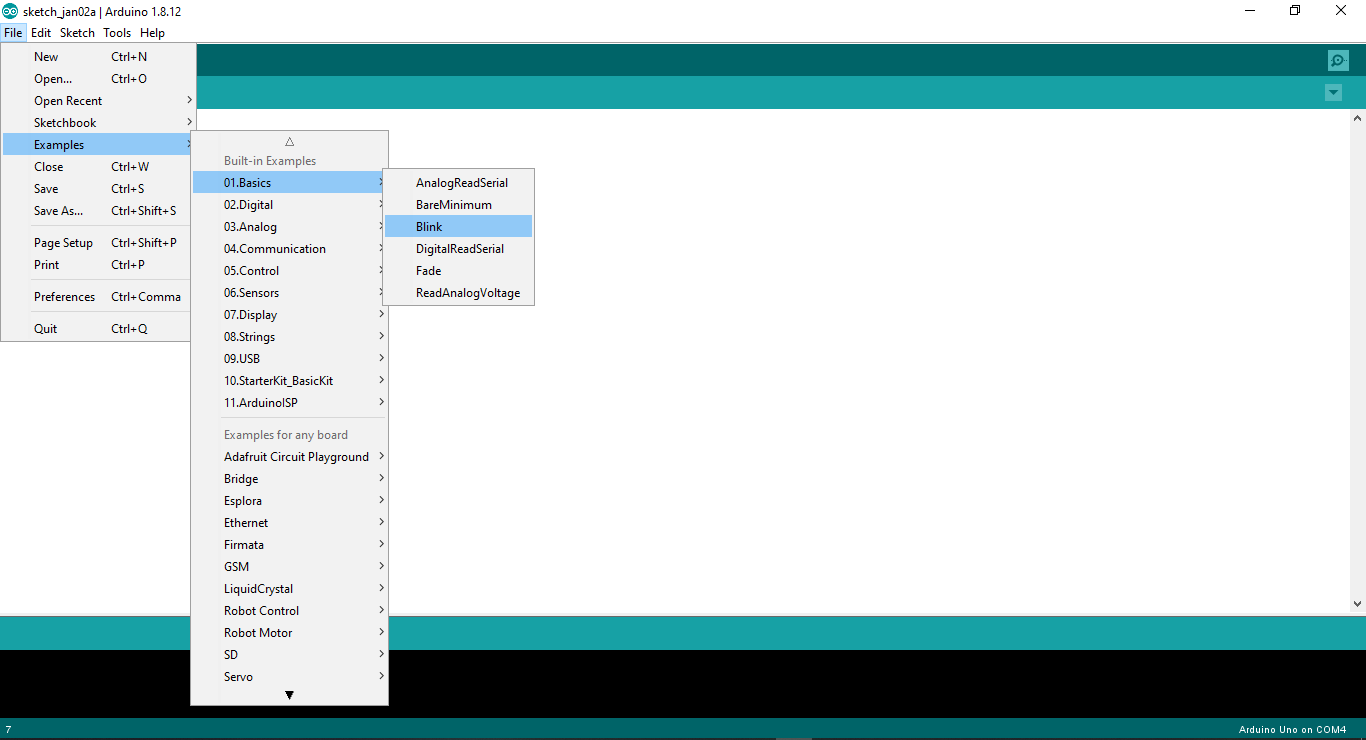
Task: Click the down arrow at the bottom of the Examples menu
Action: (x=289, y=694)
